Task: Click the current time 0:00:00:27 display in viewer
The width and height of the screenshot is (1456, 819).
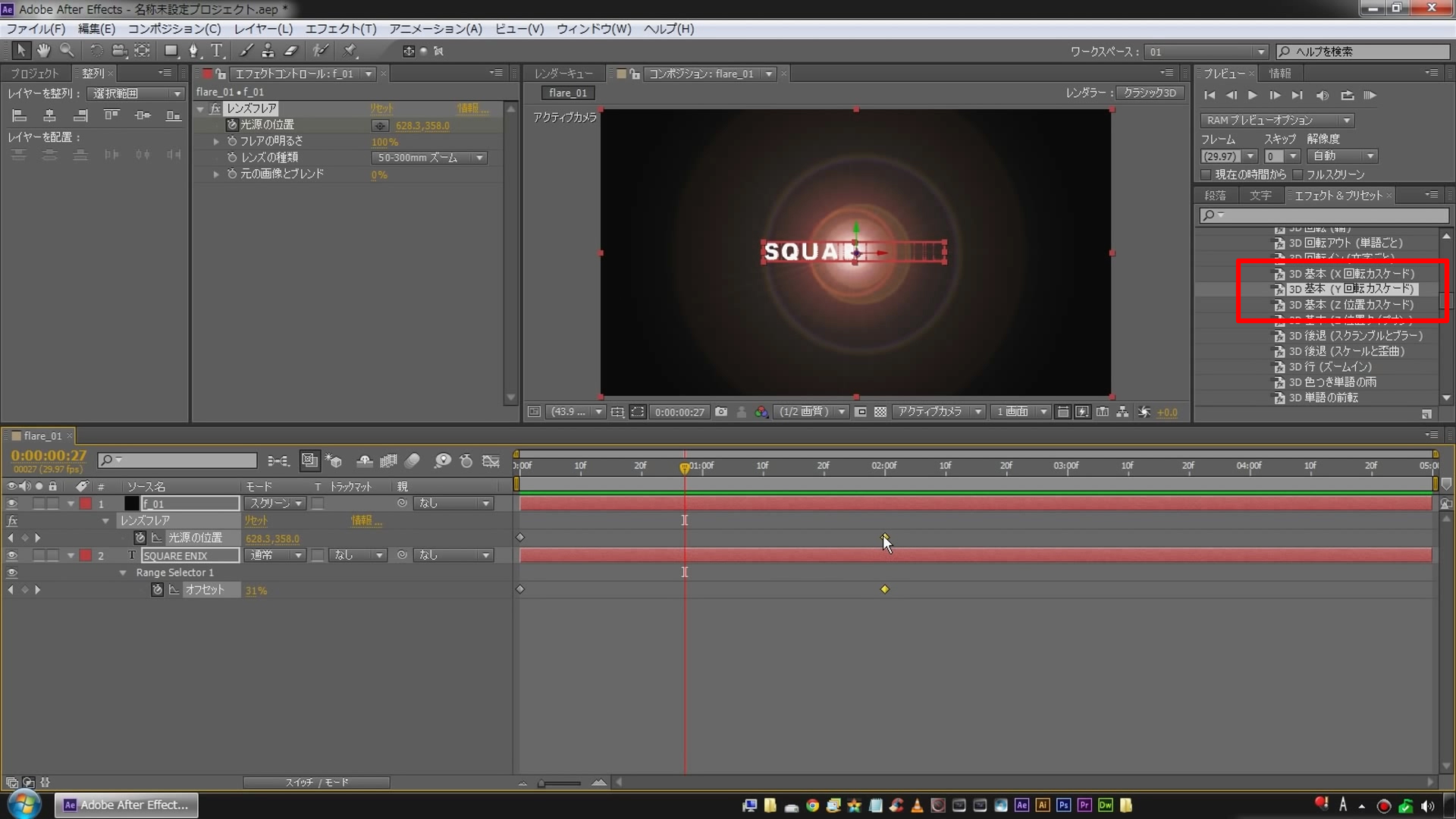Action: [x=679, y=412]
